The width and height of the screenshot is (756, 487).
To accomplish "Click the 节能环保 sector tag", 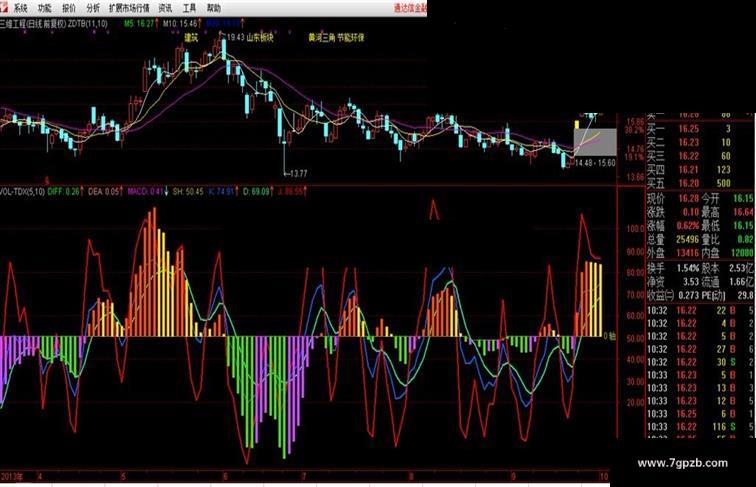I will point(351,38).
